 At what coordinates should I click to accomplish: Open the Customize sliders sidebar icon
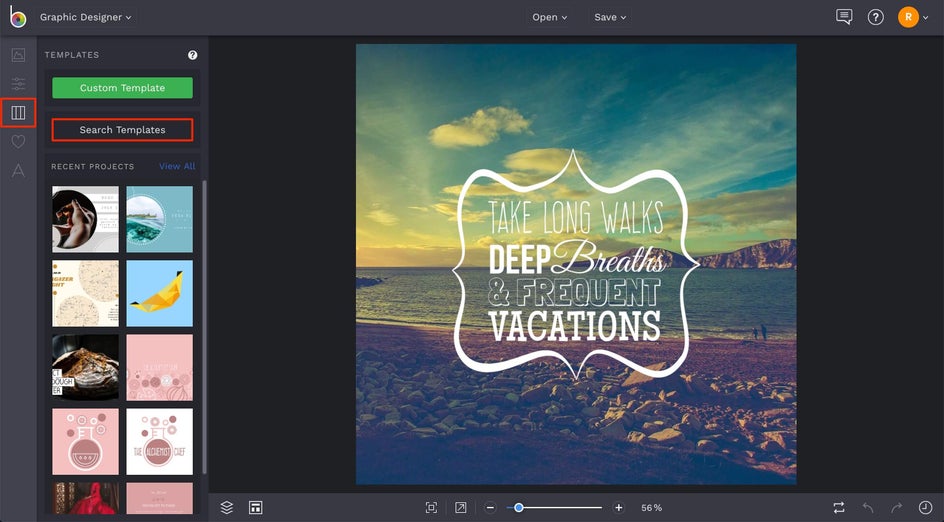click(18, 84)
